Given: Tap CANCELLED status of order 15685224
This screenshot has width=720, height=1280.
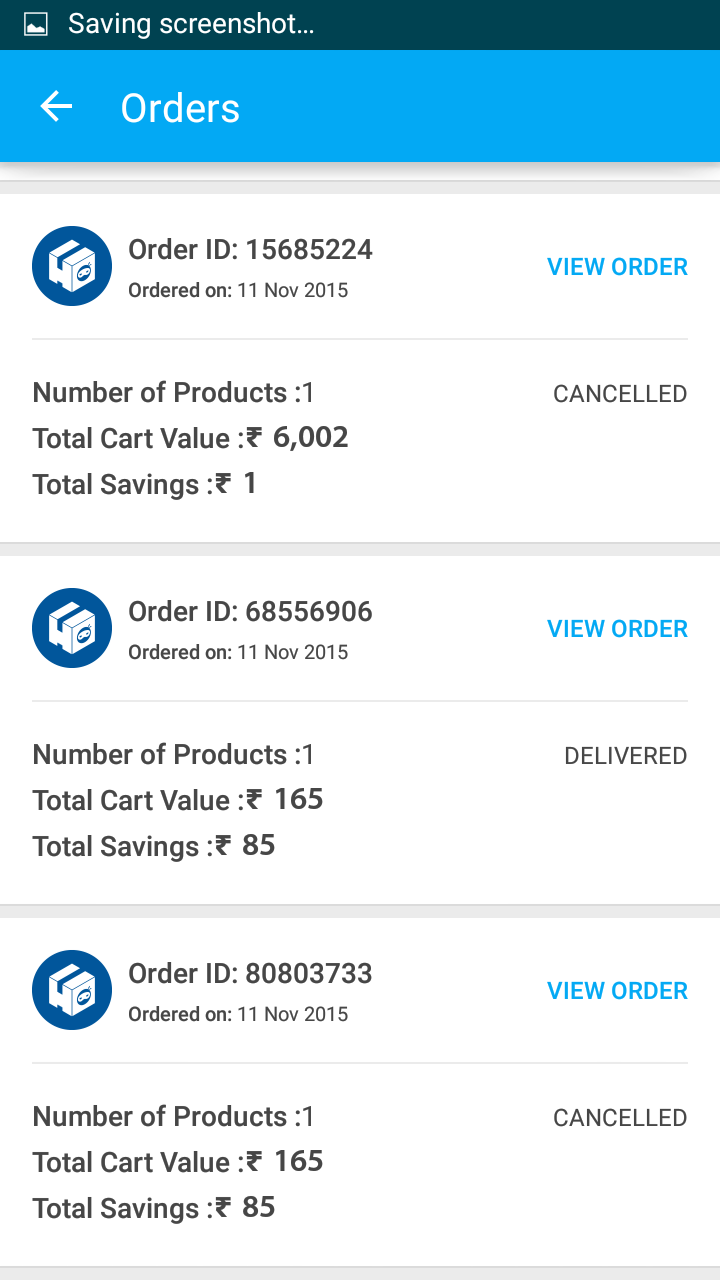Looking at the screenshot, I should click(620, 394).
